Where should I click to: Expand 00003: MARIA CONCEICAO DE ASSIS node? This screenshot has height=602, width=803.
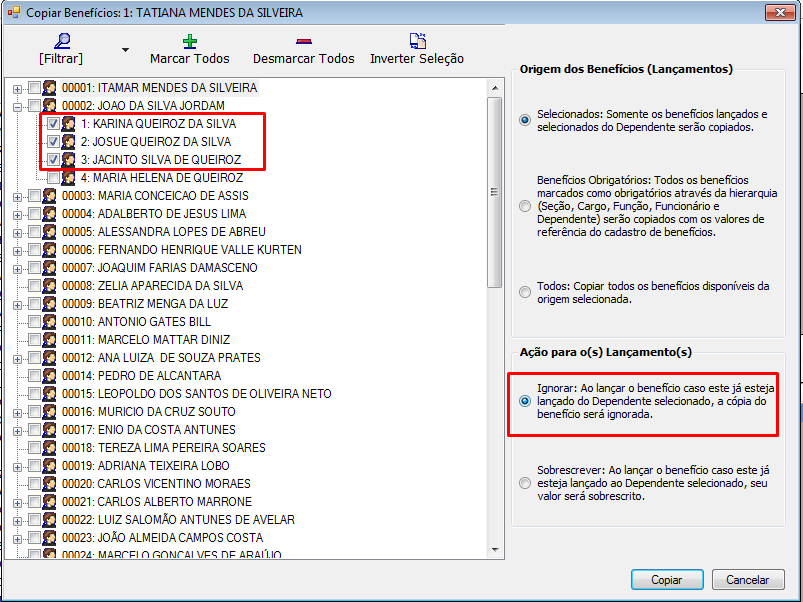17,197
